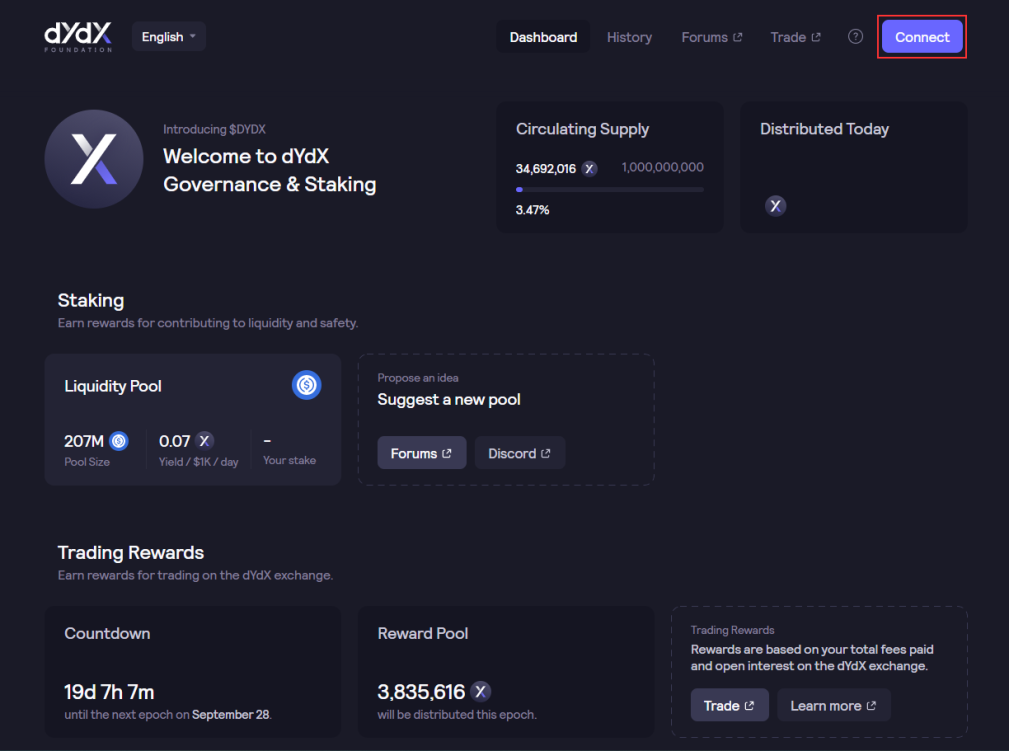Viewport: 1009px width, 751px height.
Task: Click the Discord button
Action: click(x=519, y=453)
